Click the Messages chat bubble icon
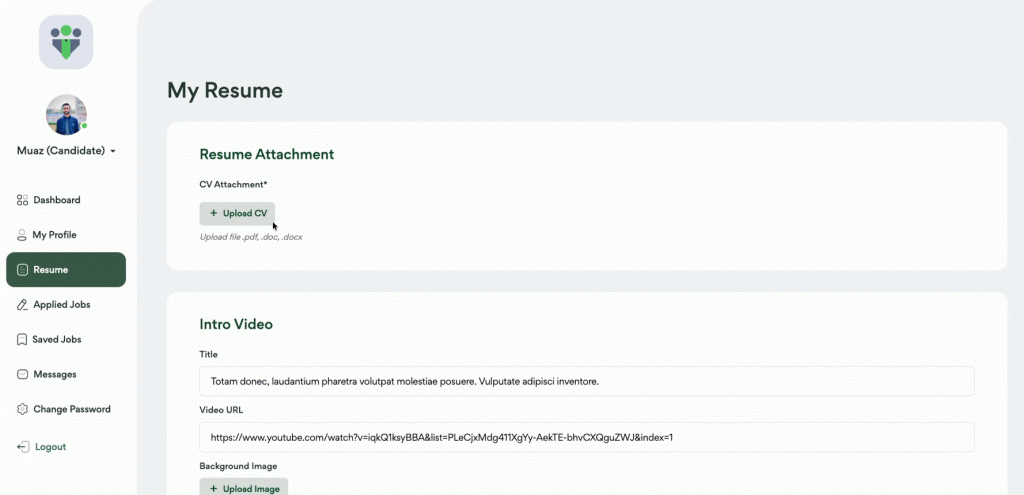Image resolution: width=1024 pixels, height=495 pixels. (x=22, y=375)
